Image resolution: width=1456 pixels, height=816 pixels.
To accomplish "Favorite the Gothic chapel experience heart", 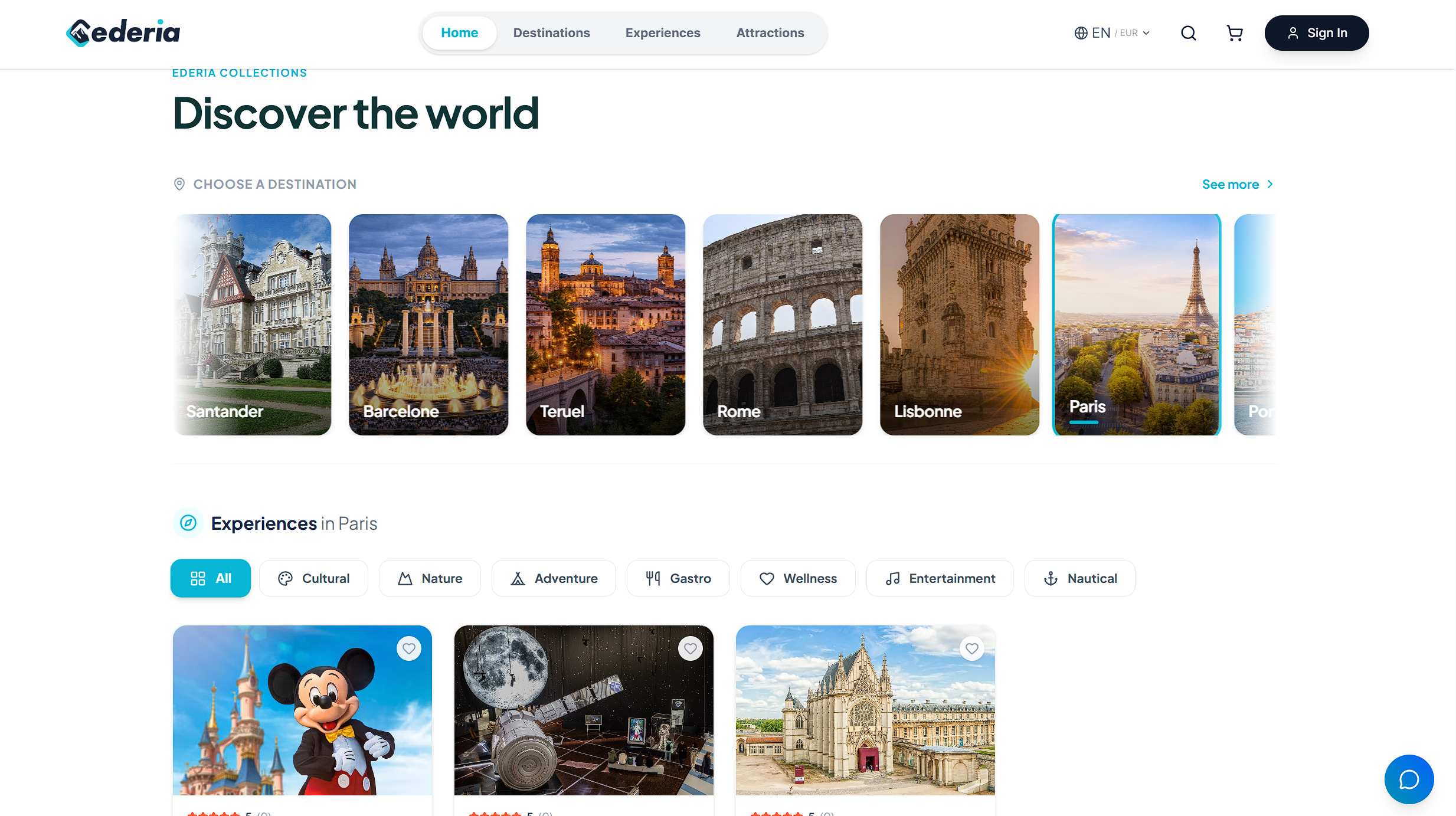I will [x=971, y=649].
